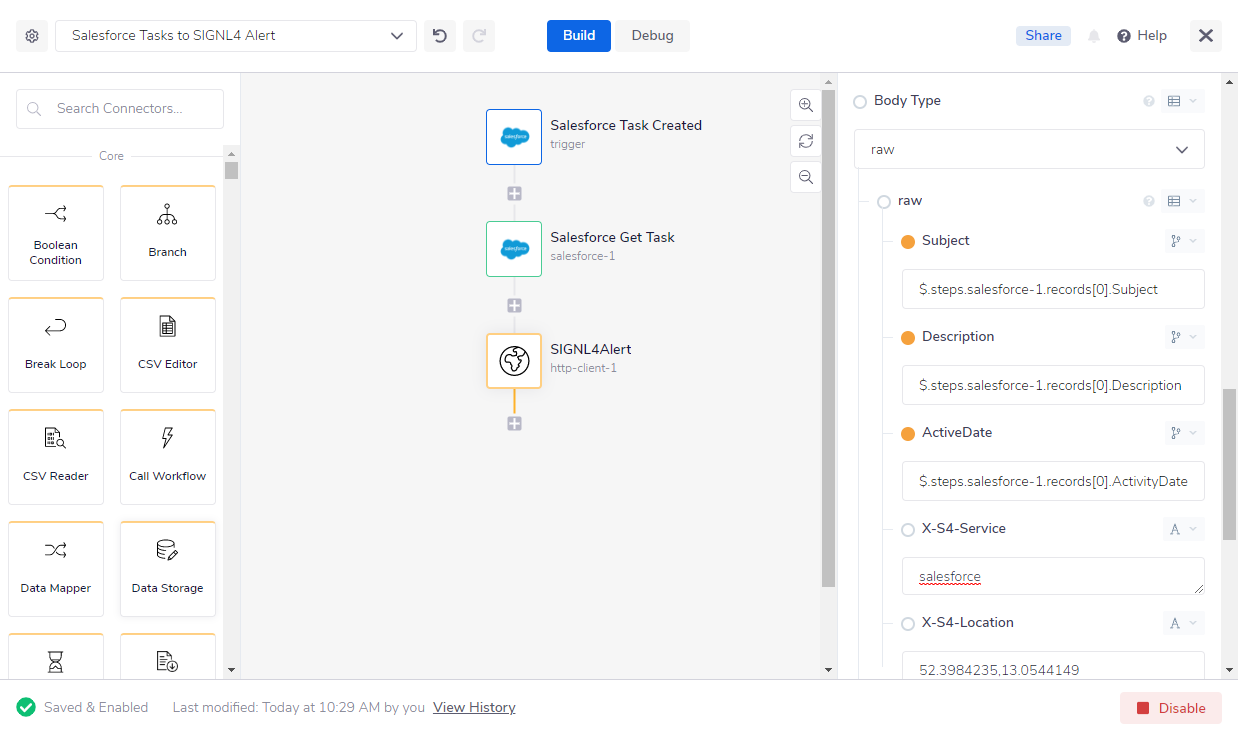Click the Salesforce Get Task step icon
This screenshot has height=736, width=1238.
(x=514, y=249)
